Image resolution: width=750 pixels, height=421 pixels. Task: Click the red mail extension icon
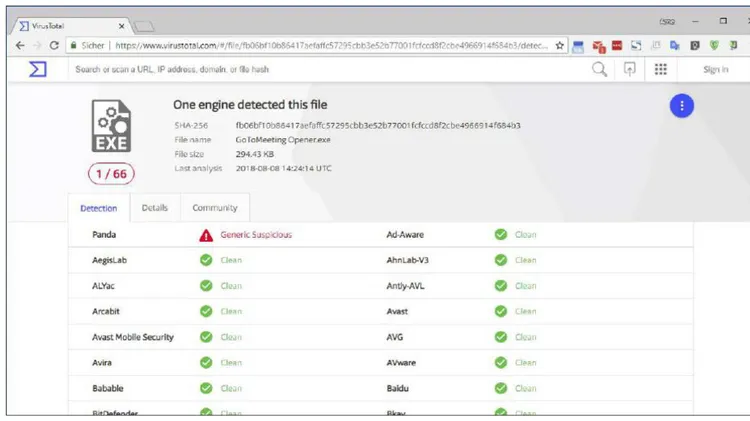599,46
